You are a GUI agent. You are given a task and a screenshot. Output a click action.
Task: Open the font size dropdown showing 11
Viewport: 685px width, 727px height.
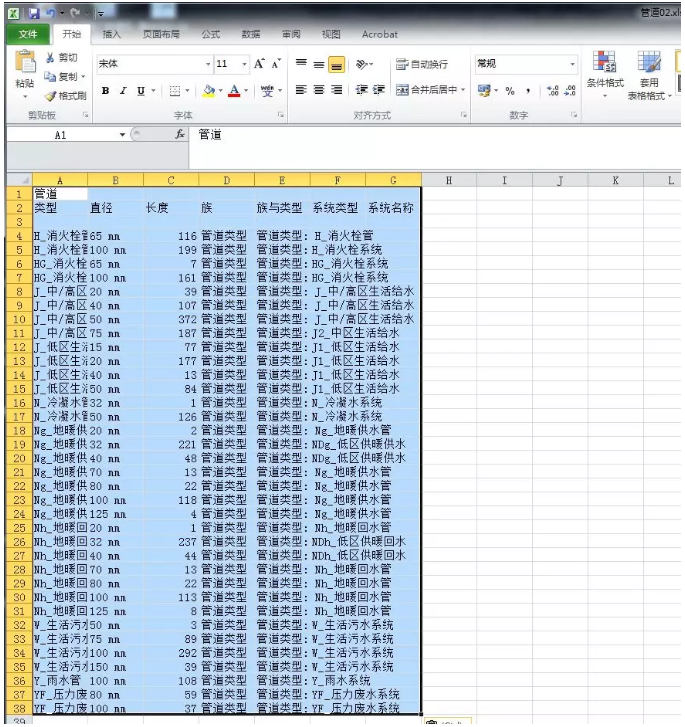click(244, 64)
